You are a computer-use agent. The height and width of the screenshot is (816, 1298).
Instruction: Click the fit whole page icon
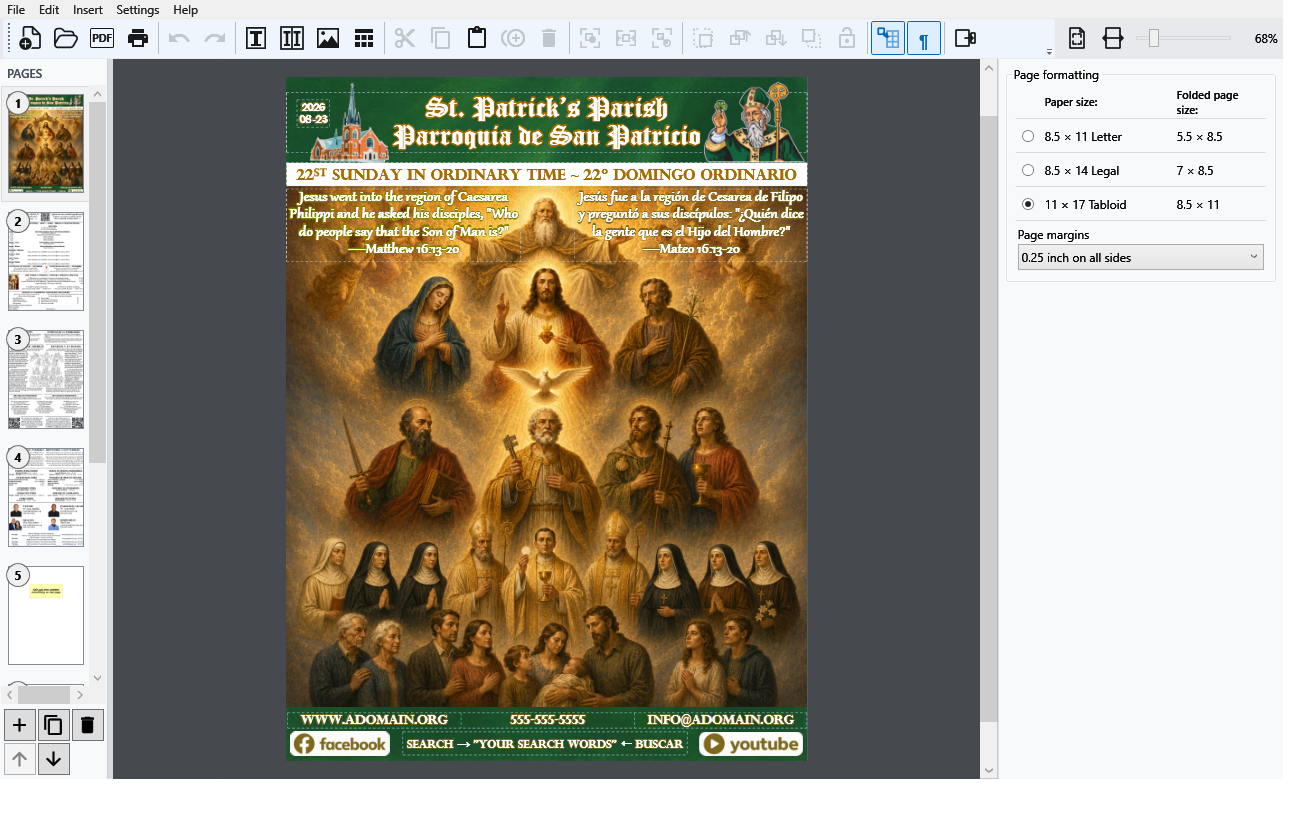click(1077, 39)
